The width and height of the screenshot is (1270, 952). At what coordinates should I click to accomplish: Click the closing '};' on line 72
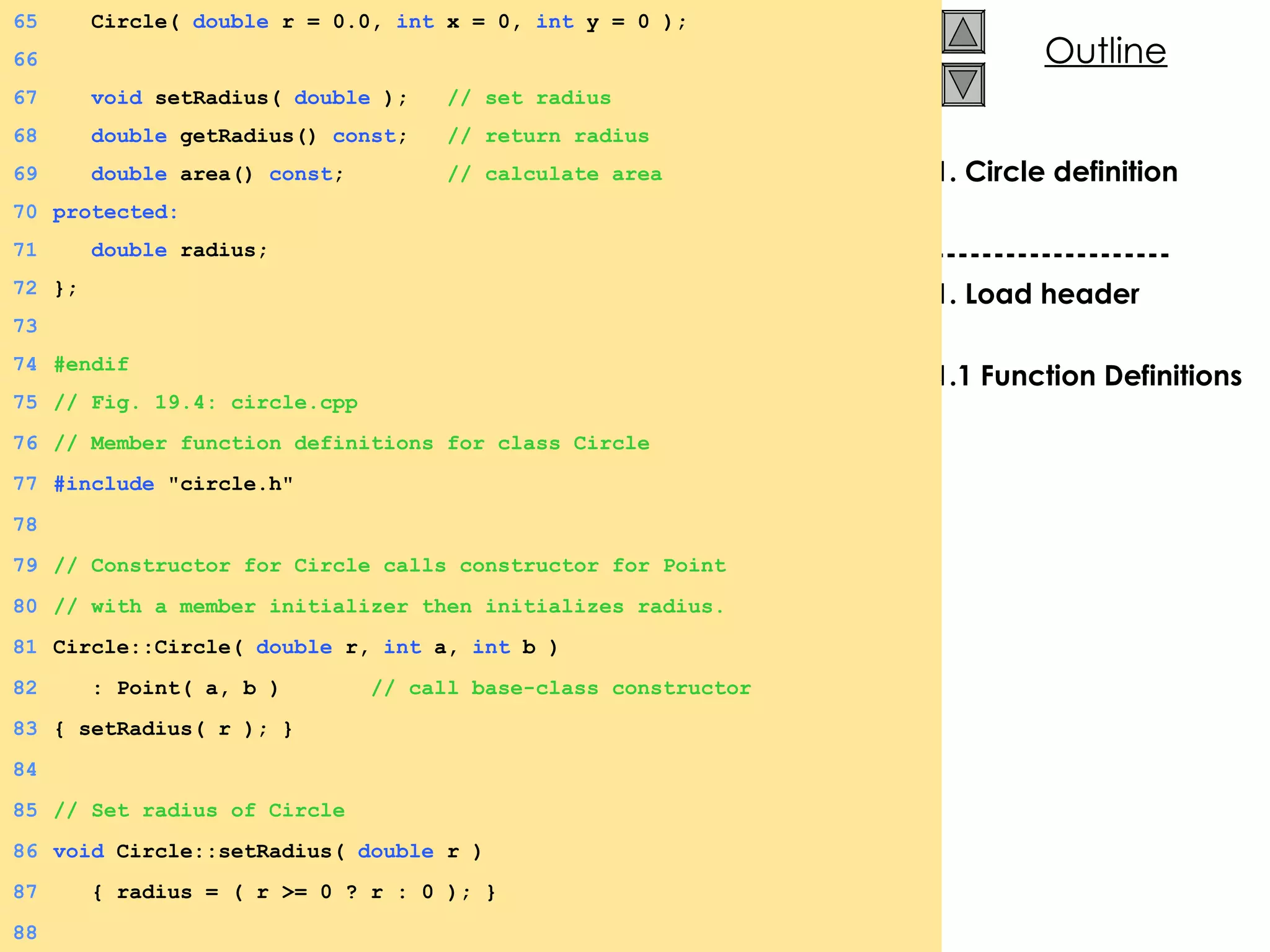pyautogui.click(x=65, y=288)
